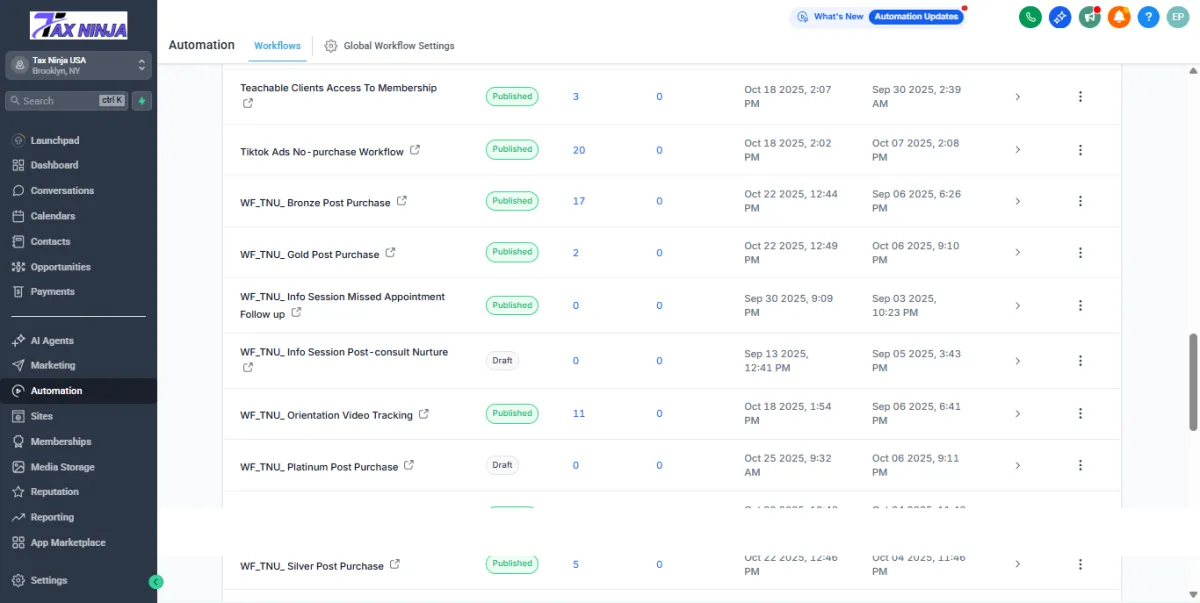Click the green phone dialer icon
The image size is (1200, 603).
1030,17
